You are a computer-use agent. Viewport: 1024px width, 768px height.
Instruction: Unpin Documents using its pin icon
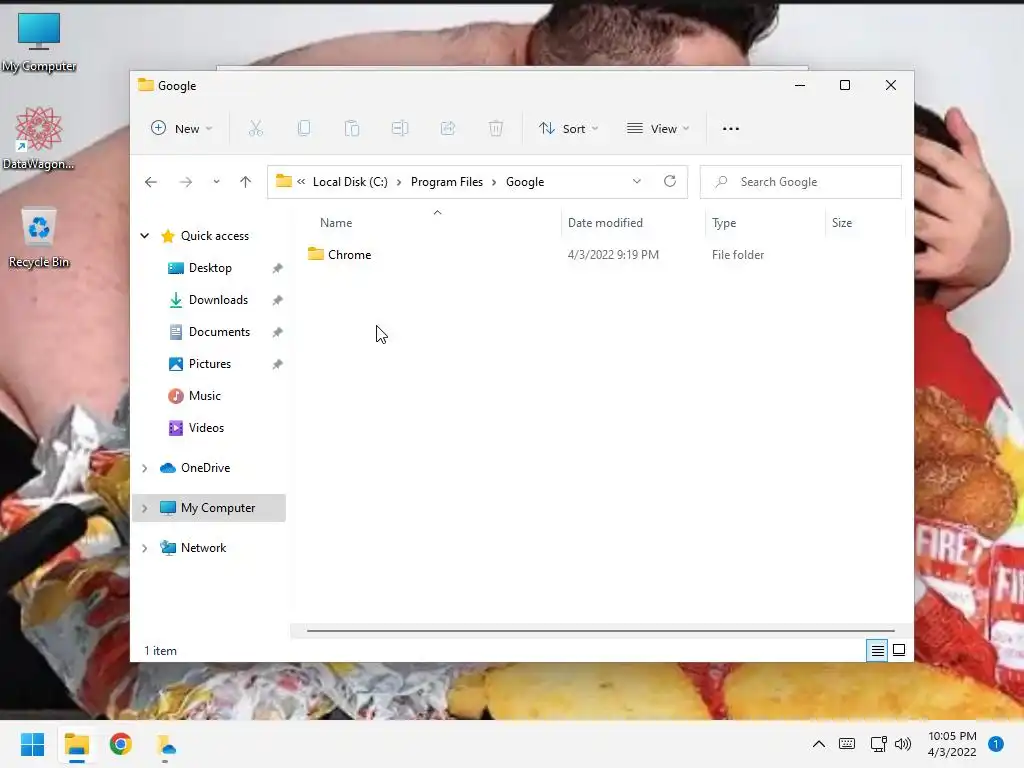coord(278,332)
